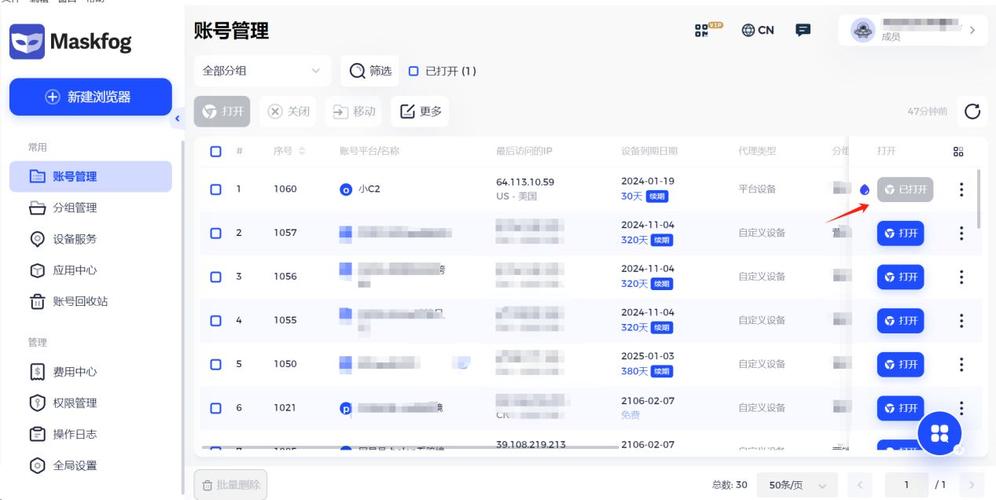Screen dimensions: 996x500
Task: Open the more-options menu for row 1057
Action: 961,233
